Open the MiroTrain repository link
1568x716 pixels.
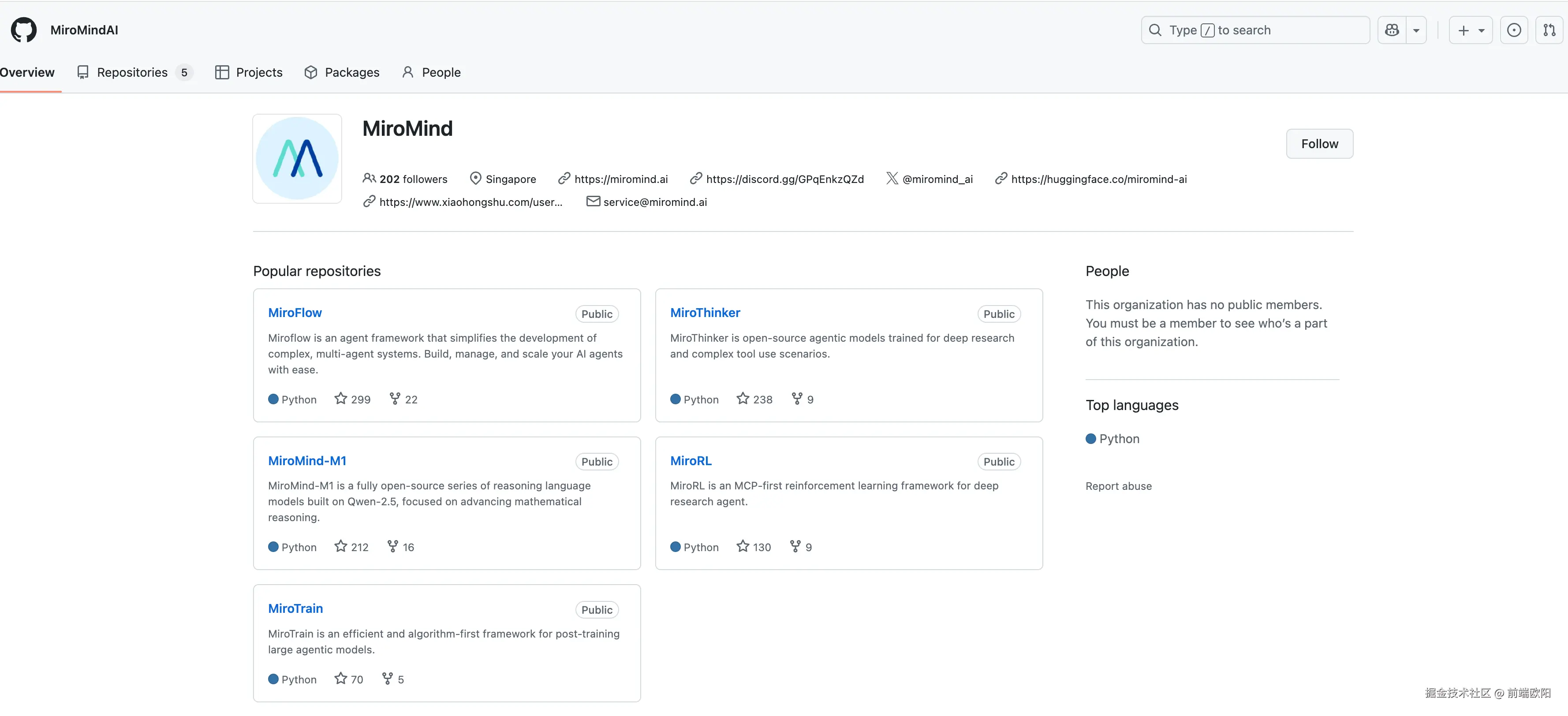pos(295,608)
